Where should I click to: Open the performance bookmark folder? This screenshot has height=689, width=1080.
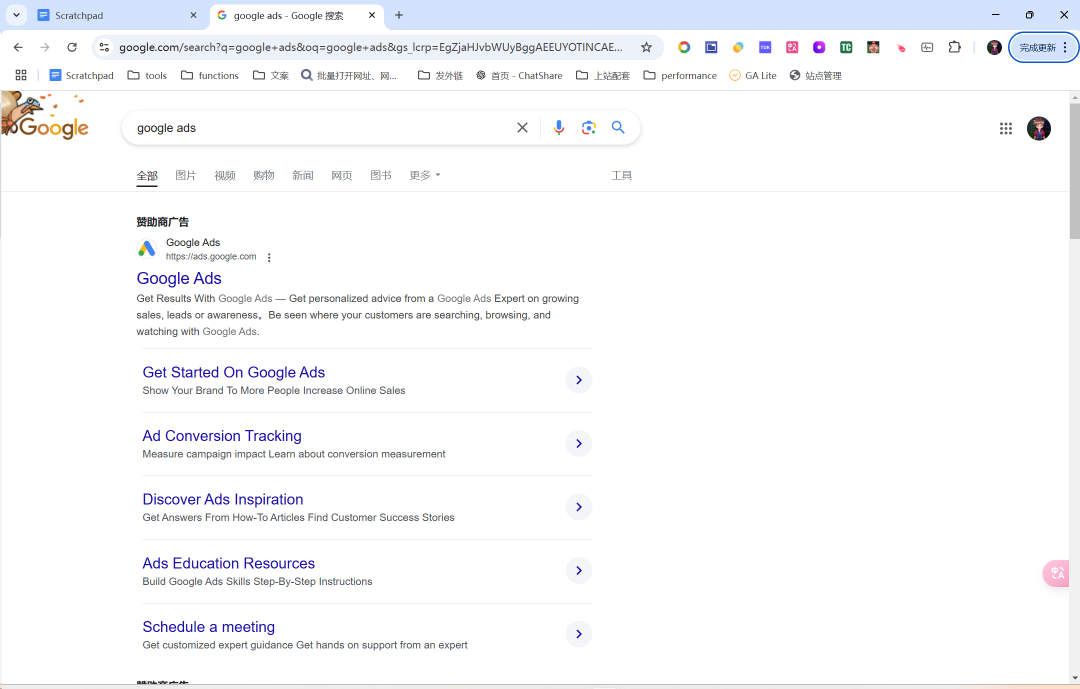[x=680, y=75]
